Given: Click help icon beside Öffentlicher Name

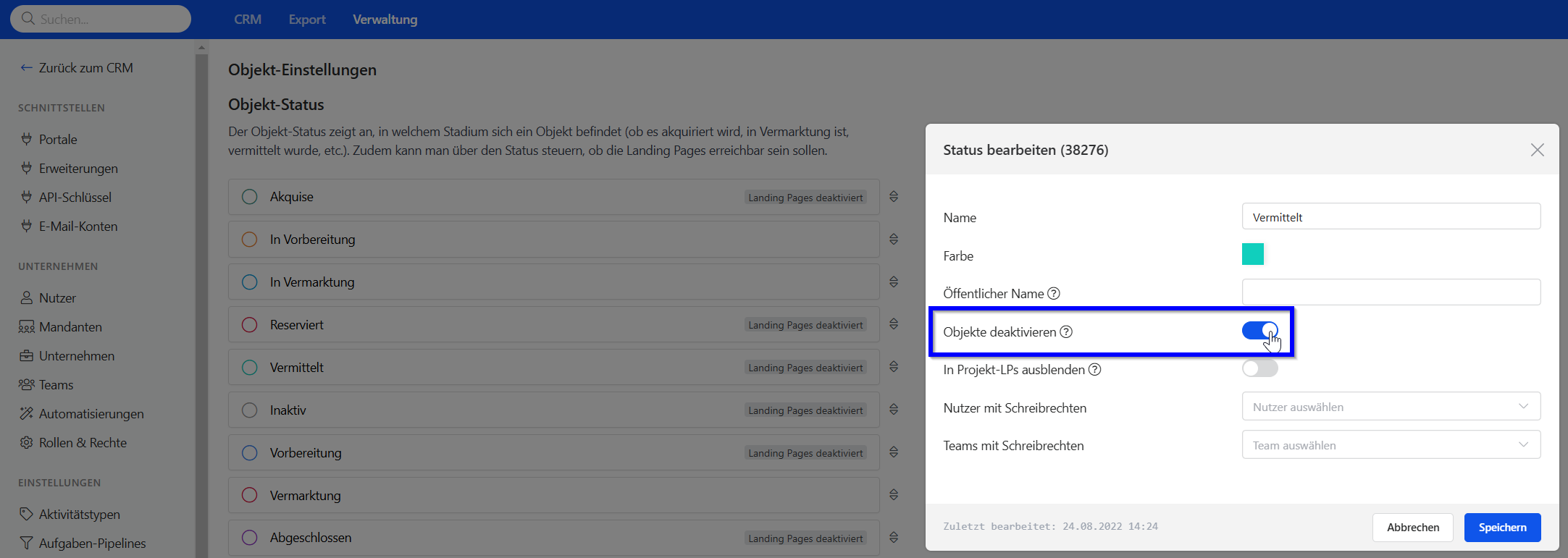Looking at the screenshot, I should coord(1054,294).
